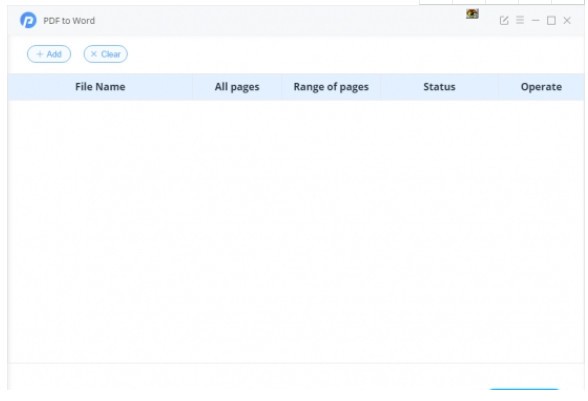The image size is (588, 401).
Task: Click the small picture icon near the title bar
Action: (x=472, y=14)
